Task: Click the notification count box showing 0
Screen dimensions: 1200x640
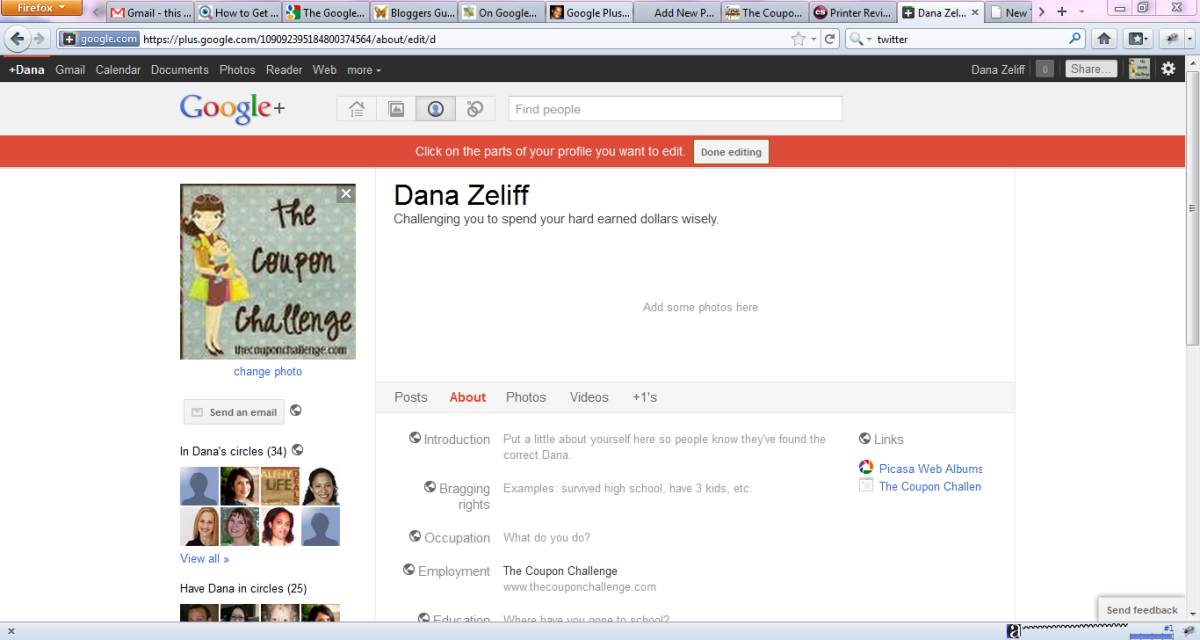Action: tap(1045, 69)
